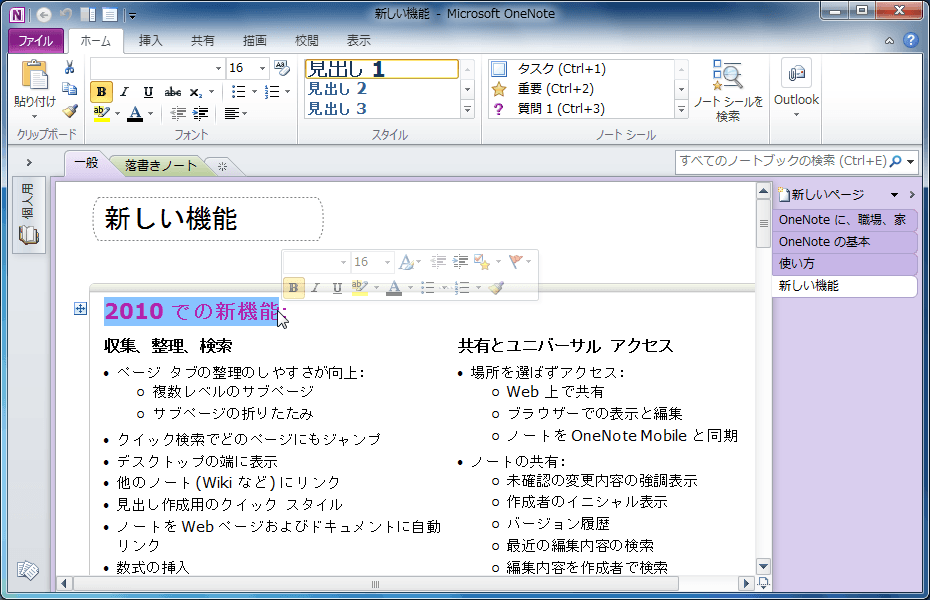This screenshot has width=930, height=600.
Task: Open the font color dropdown arrow in the ribbon
Action: coord(151,113)
